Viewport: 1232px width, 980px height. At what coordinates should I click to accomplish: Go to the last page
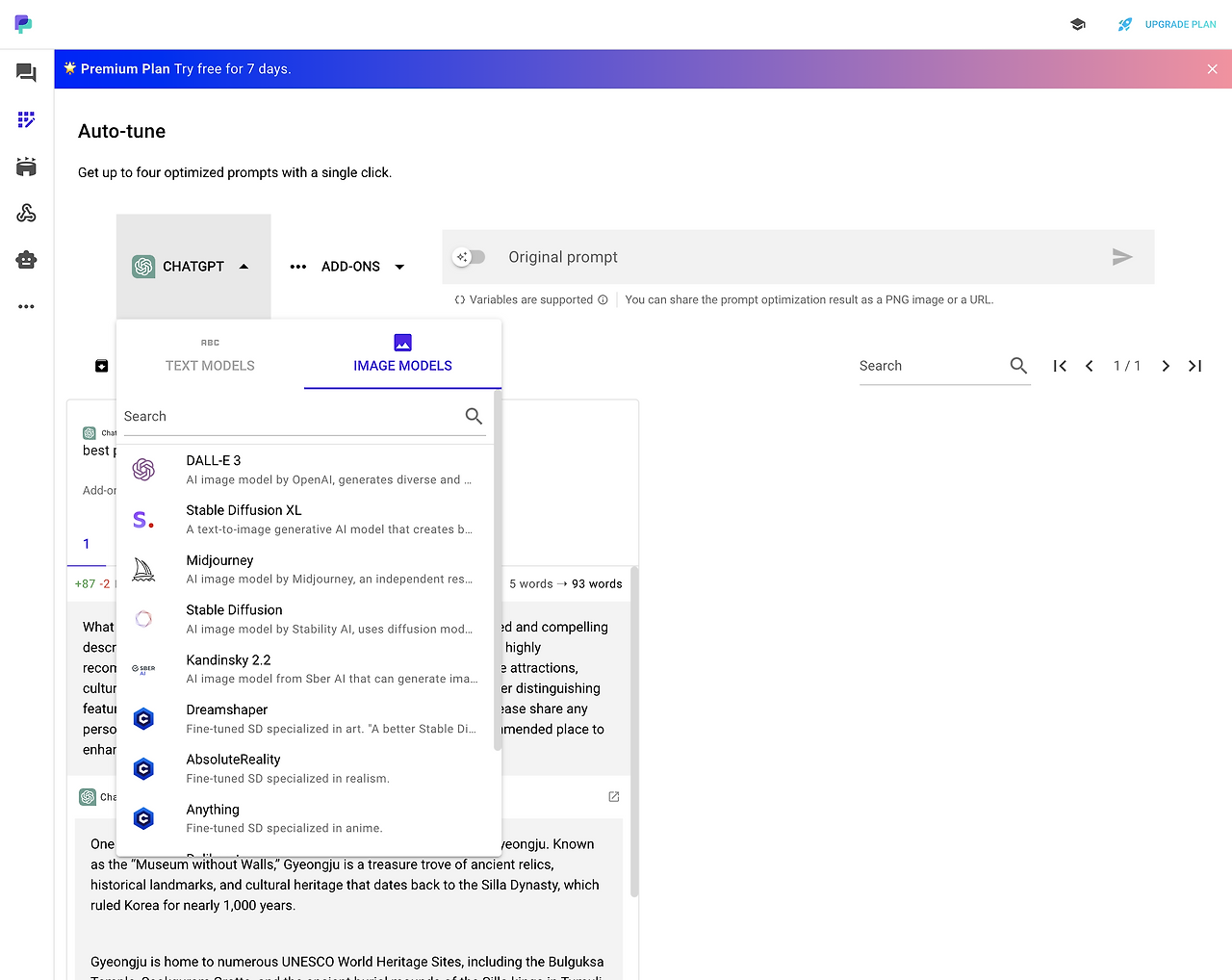click(x=1194, y=366)
